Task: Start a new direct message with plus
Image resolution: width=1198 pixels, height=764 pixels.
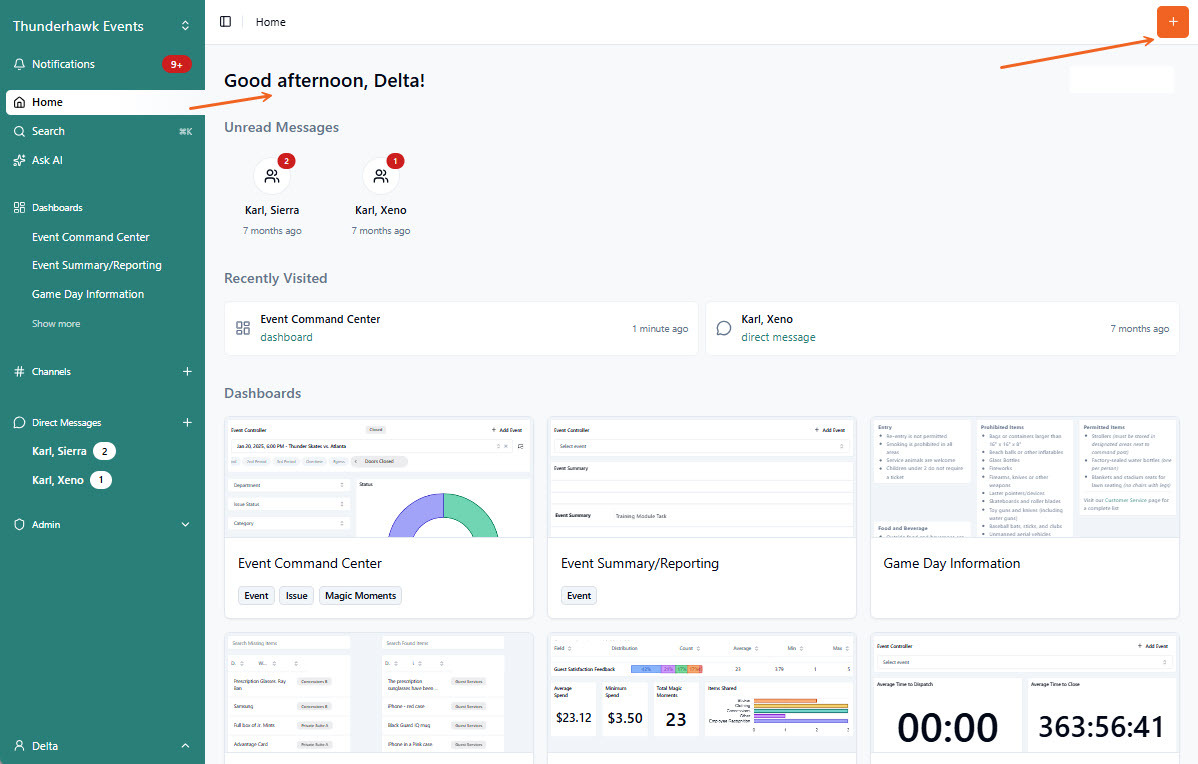Action: click(x=187, y=422)
